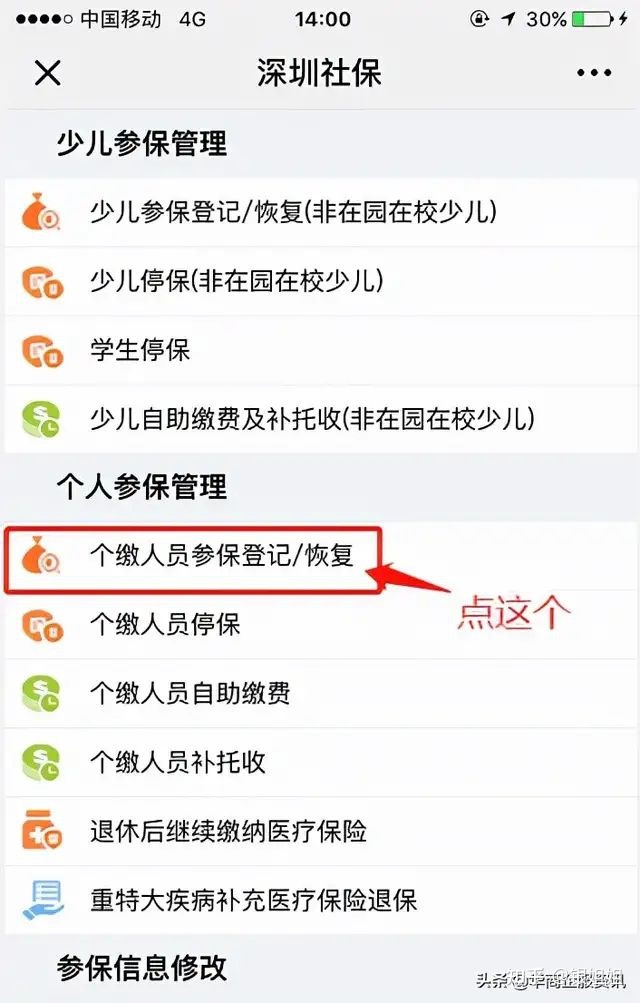Open 个缴人员停保 item
Image resolution: width=640 pixels, height=1003 pixels.
coord(322,625)
